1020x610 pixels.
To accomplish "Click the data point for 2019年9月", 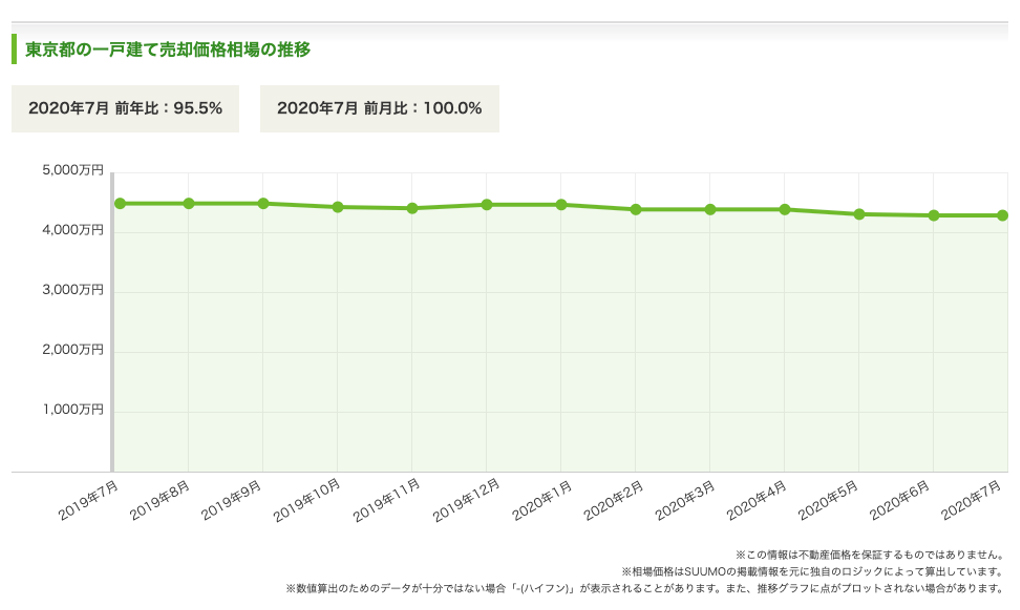I will (263, 204).
